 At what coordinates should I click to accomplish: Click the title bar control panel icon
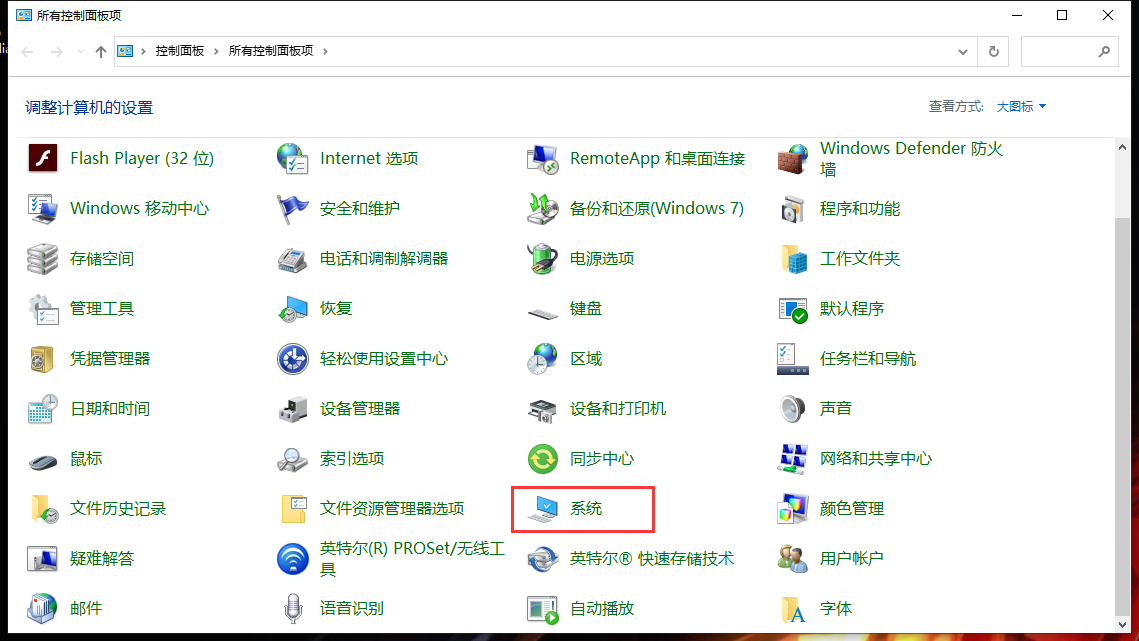pos(24,15)
